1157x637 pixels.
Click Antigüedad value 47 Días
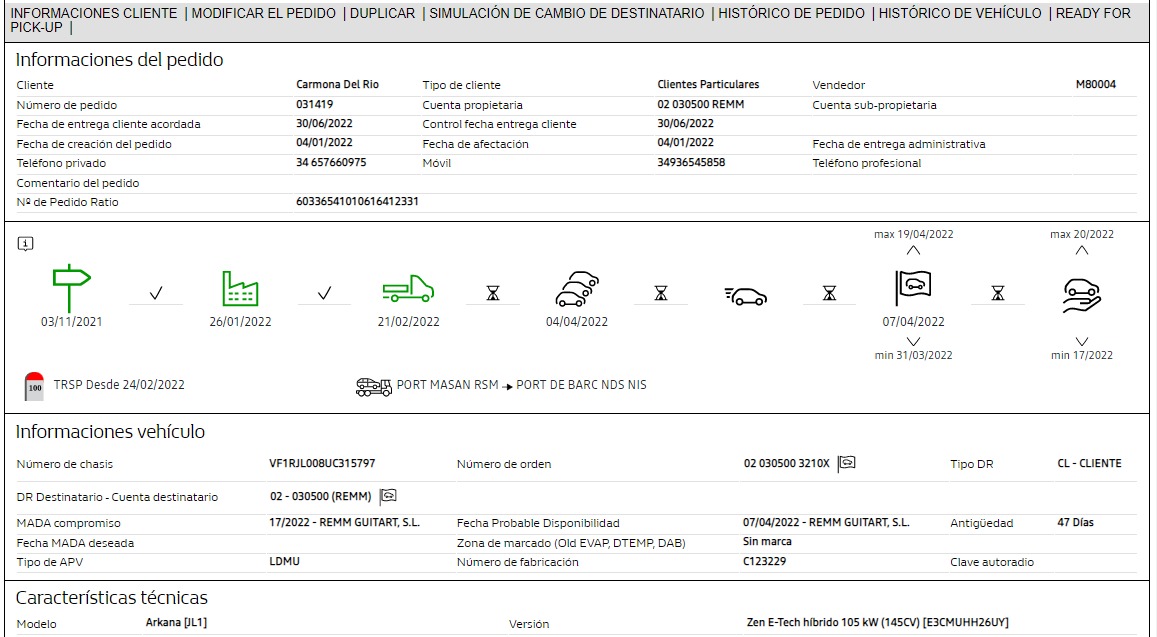(x=1075, y=522)
